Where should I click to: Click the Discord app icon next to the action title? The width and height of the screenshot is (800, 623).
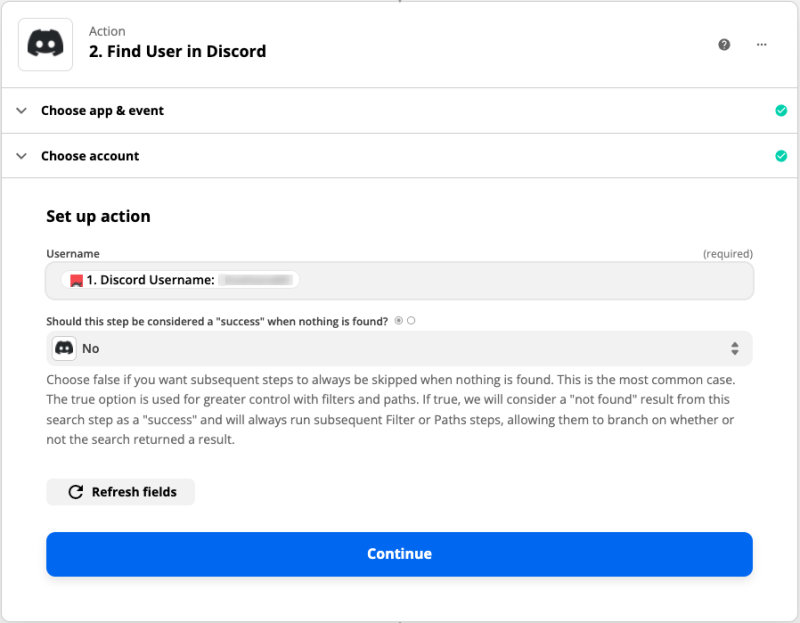click(x=45, y=45)
